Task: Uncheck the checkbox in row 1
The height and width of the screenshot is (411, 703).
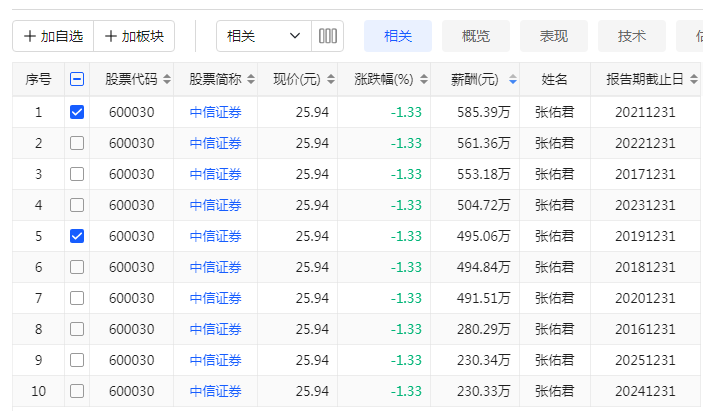Action: [77, 112]
